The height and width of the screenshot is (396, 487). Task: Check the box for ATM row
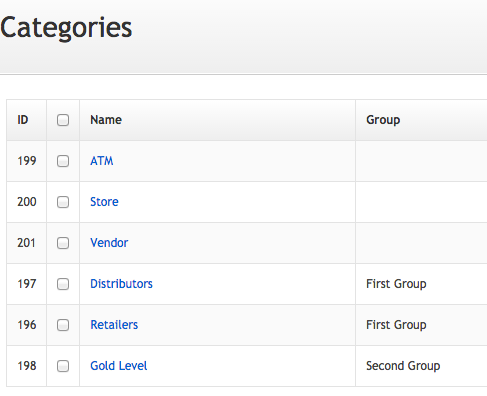(63, 161)
